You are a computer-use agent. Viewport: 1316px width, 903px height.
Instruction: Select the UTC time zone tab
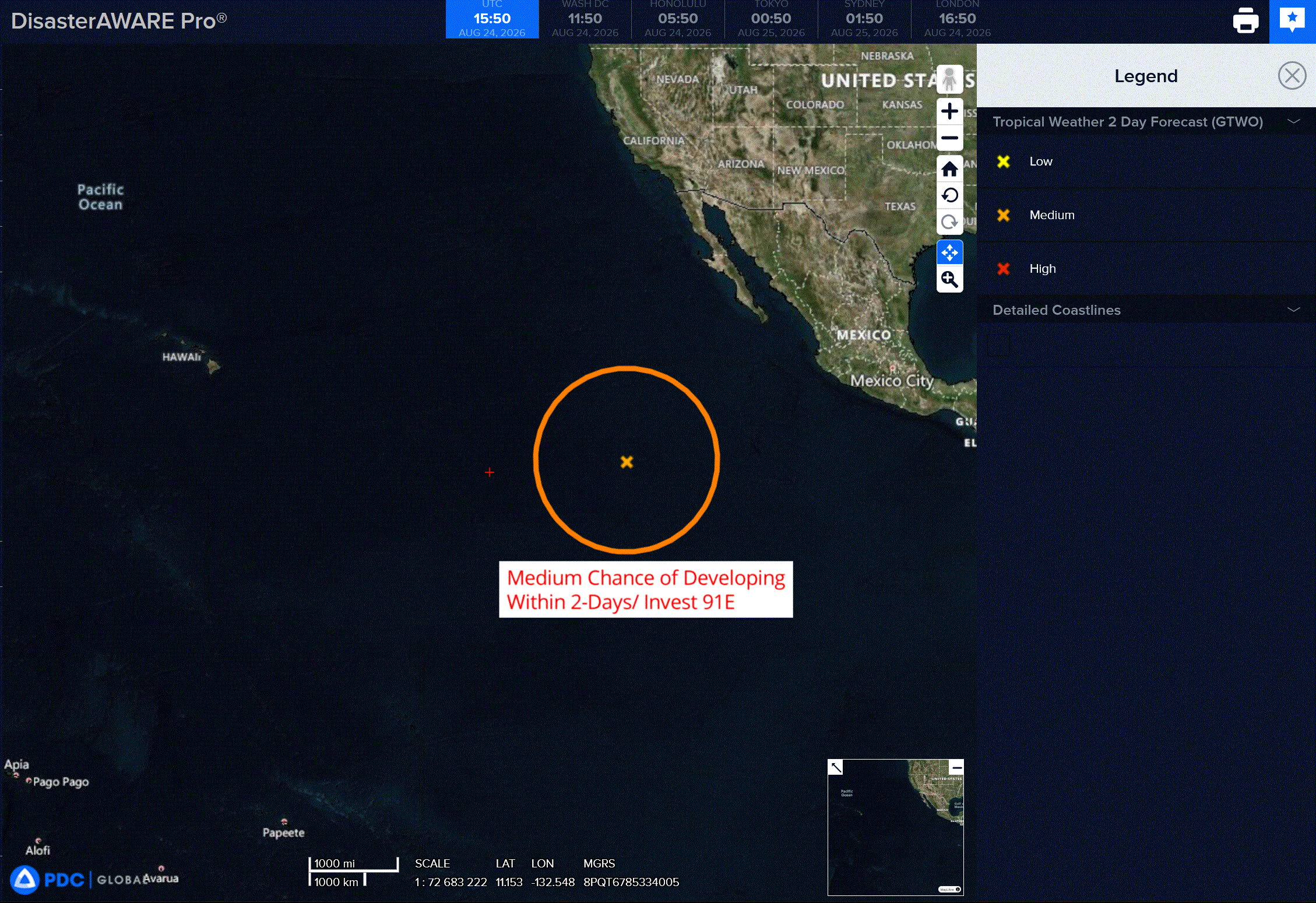click(492, 19)
